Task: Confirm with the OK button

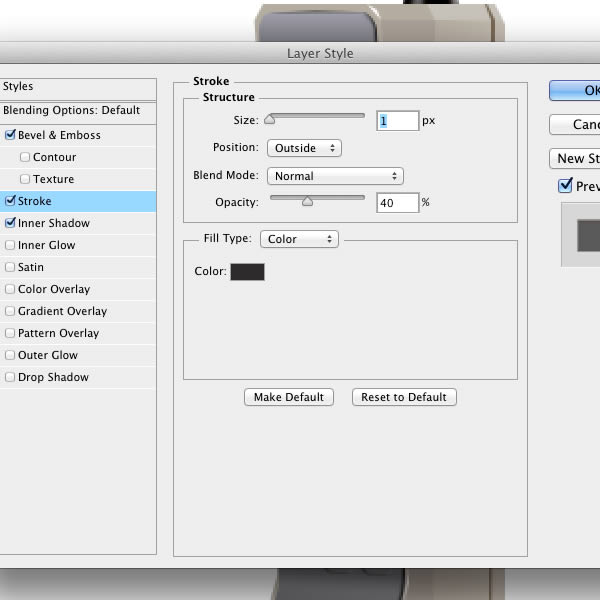Action: point(575,90)
